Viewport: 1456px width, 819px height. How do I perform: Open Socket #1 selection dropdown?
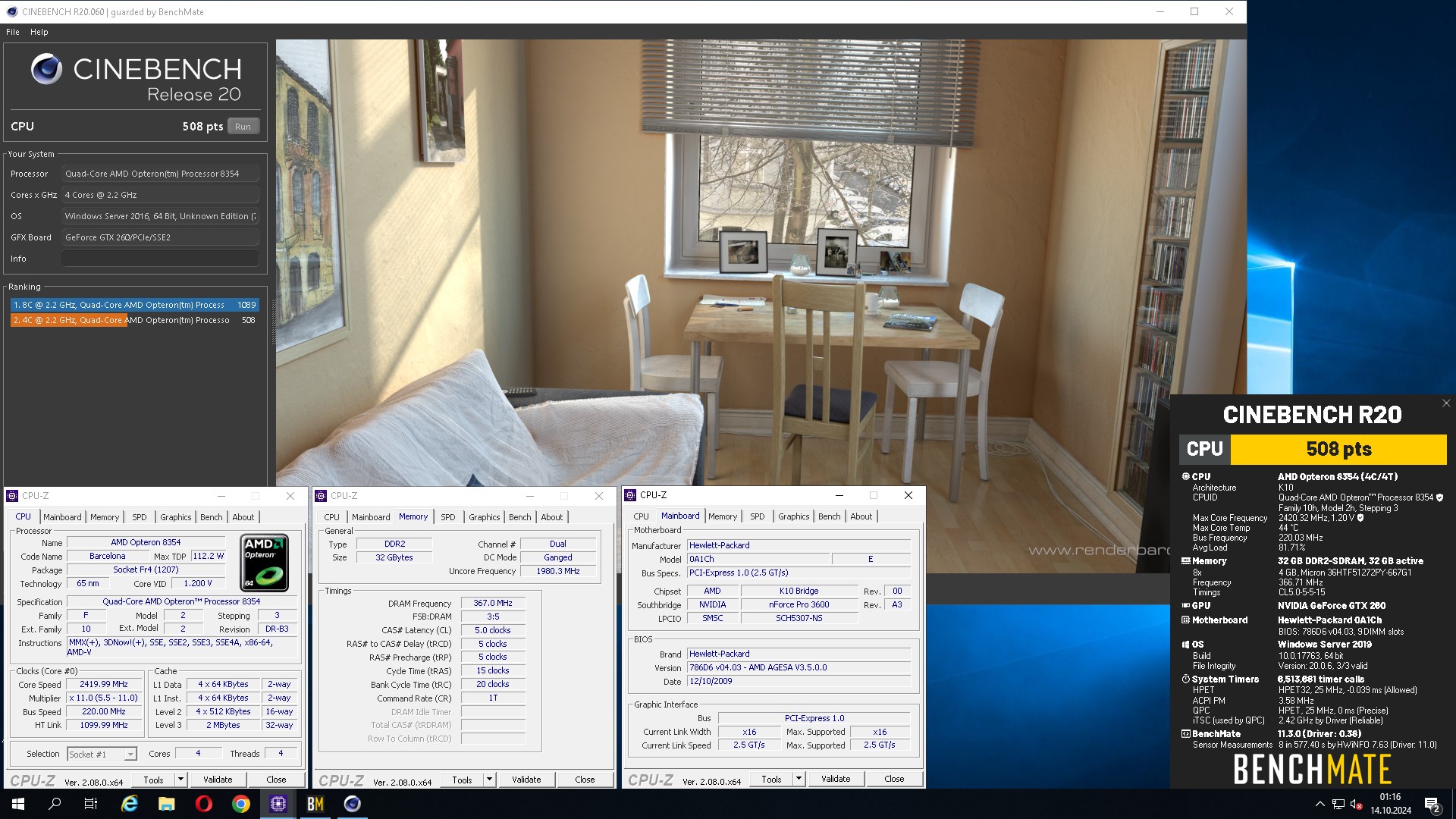(x=102, y=754)
